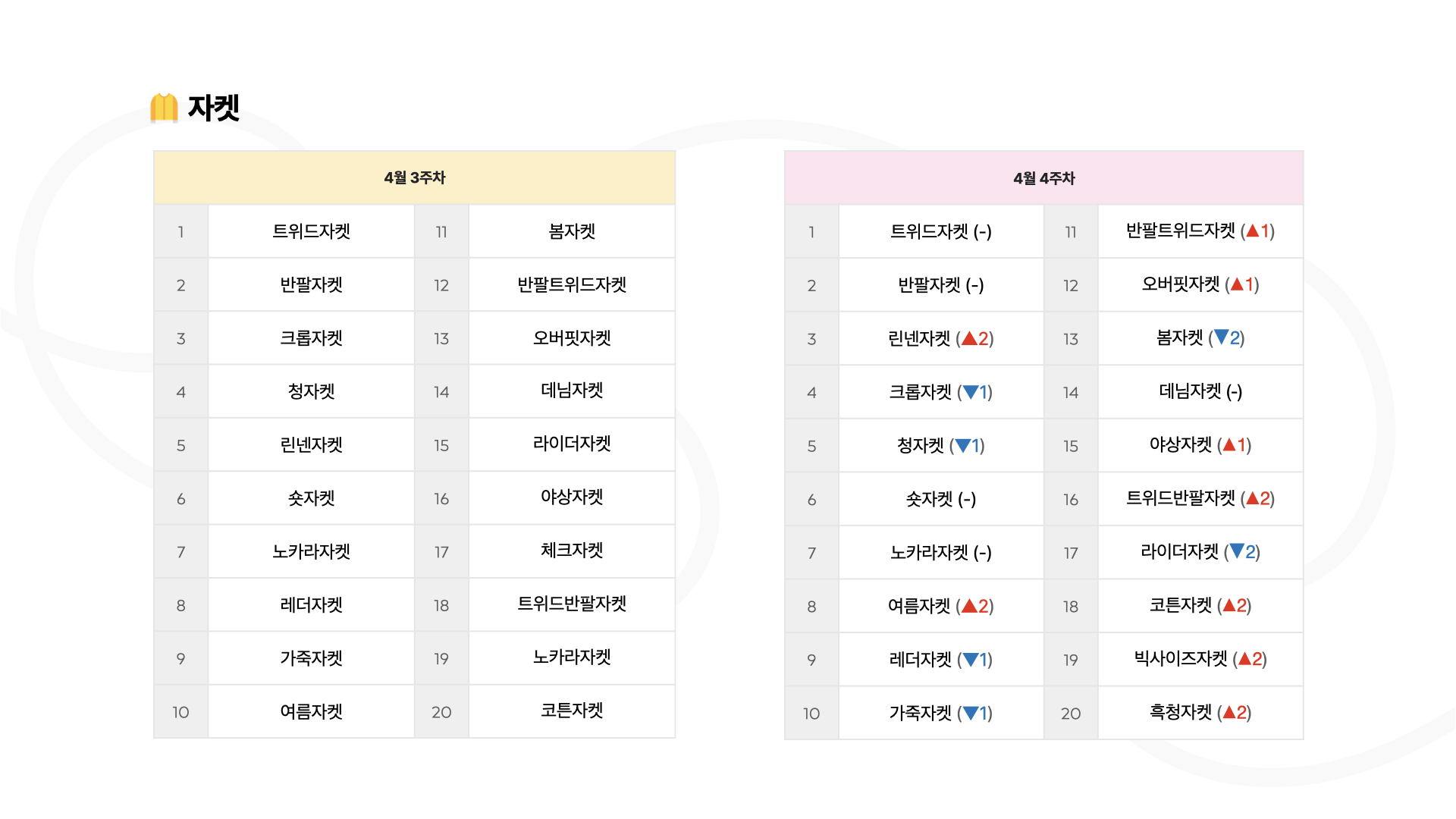Click red up arrow beside 여름자켓 in week 4

pos(969,606)
